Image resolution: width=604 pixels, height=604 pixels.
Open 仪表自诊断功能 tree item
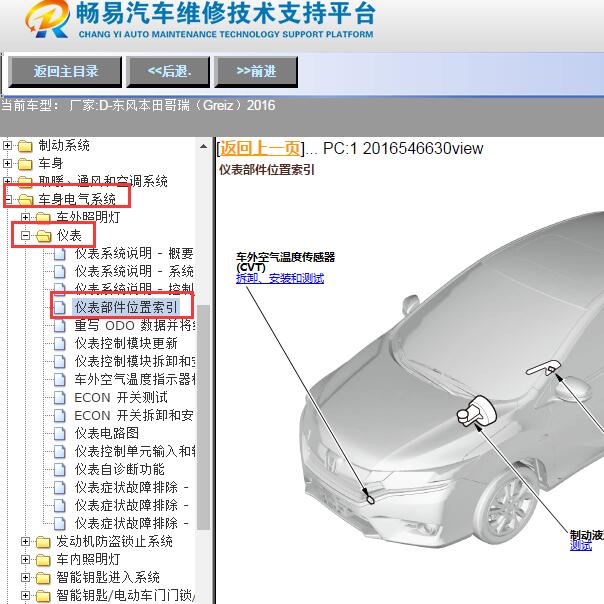point(120,470)
